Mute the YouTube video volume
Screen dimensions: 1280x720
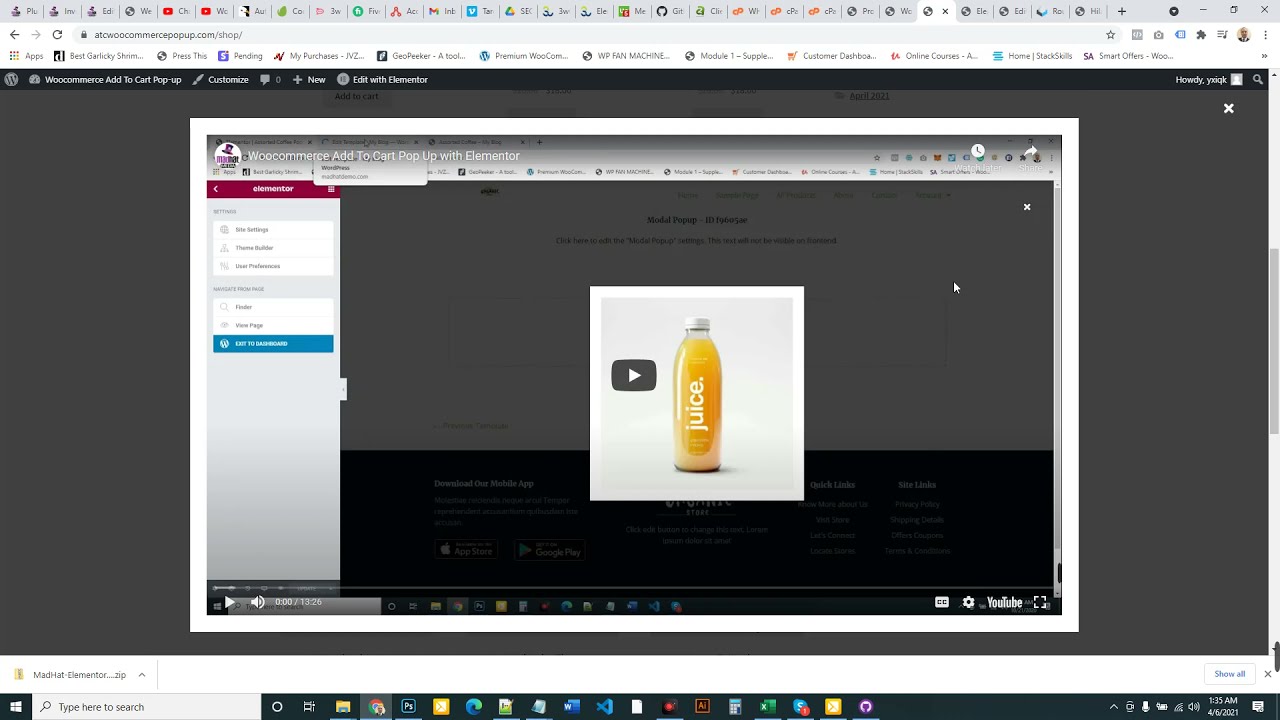258,602
